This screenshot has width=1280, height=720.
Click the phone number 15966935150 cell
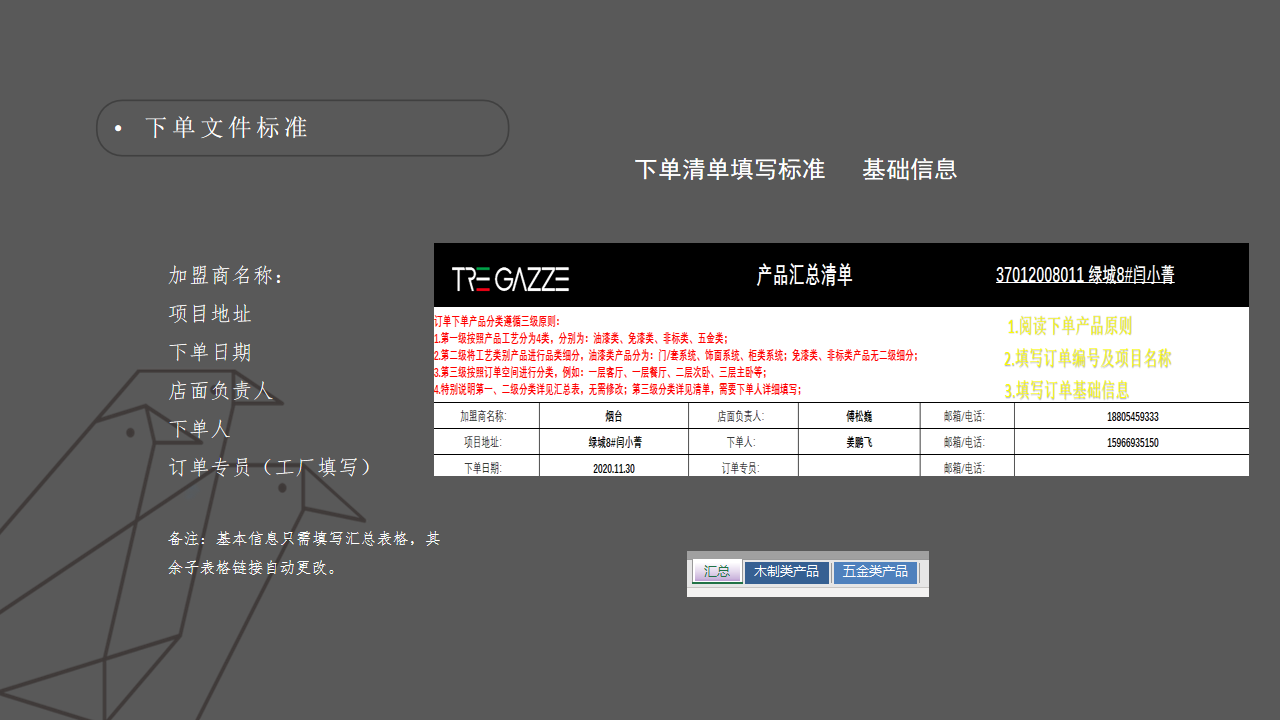[1132, 442]
